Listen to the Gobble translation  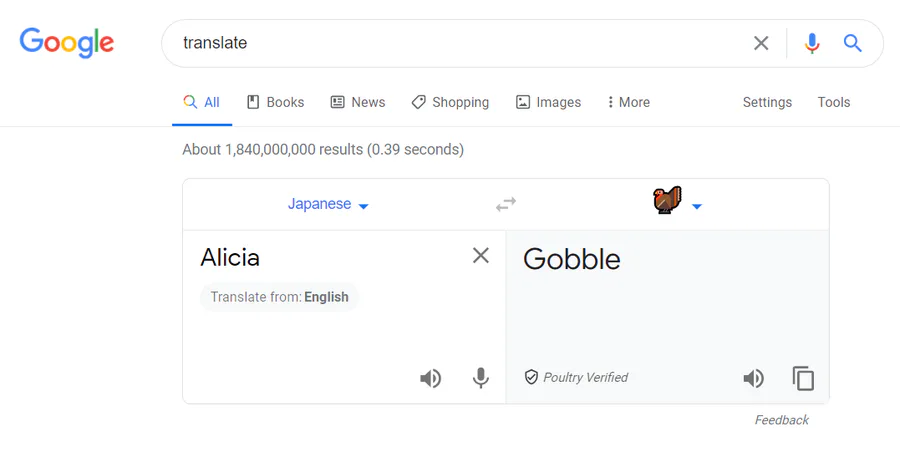click(x=754, y=378)
